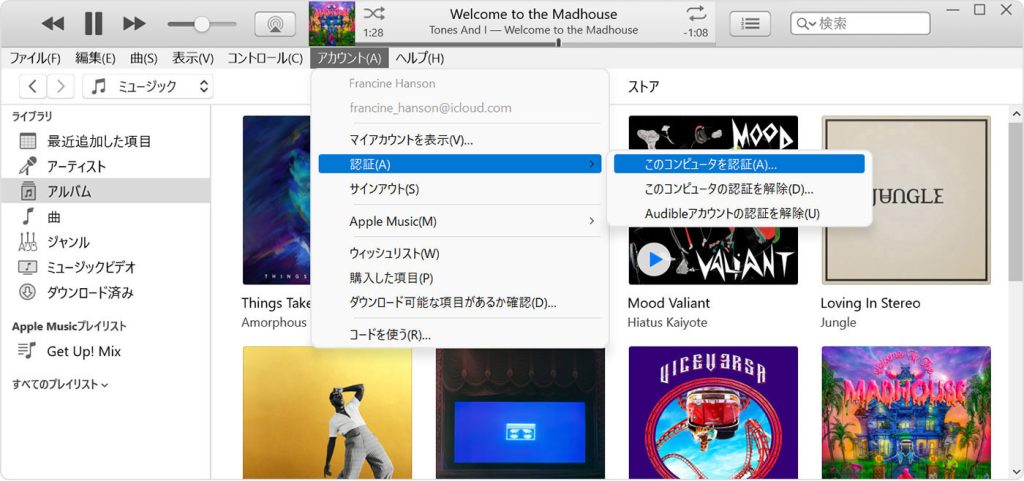
Task: Open the search options magnifier dropdown
Action: 806,24
